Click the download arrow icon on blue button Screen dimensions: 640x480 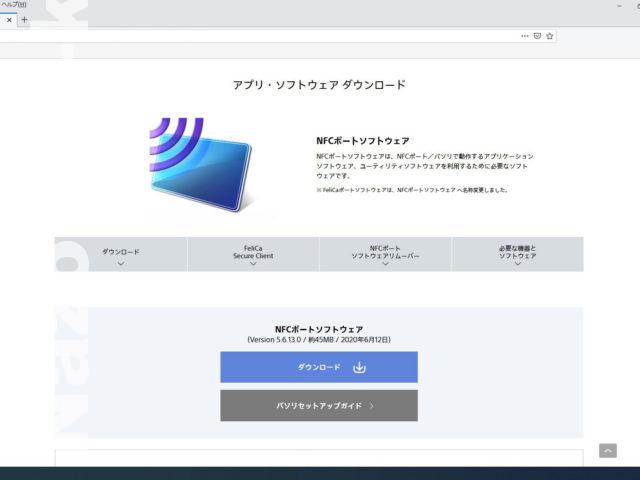point(359,367)
